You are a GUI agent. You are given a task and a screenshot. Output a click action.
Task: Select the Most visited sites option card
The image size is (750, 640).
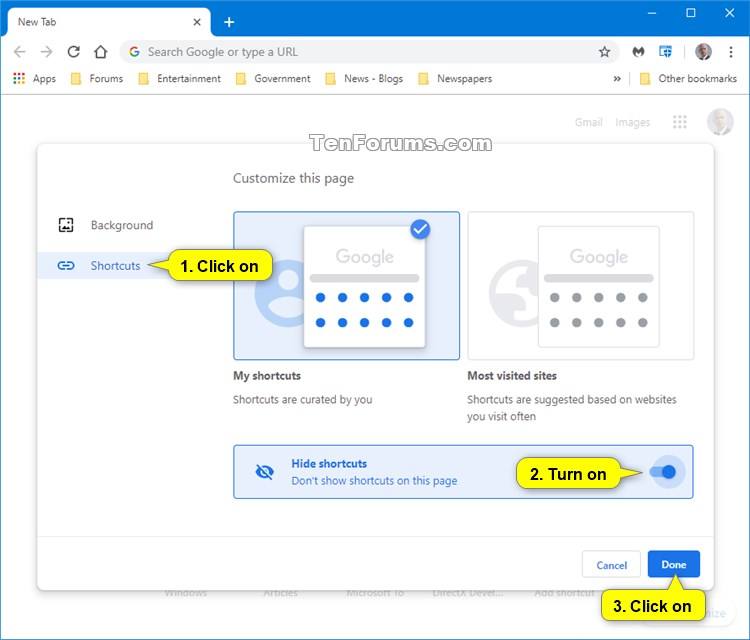(x=581, y=286)
